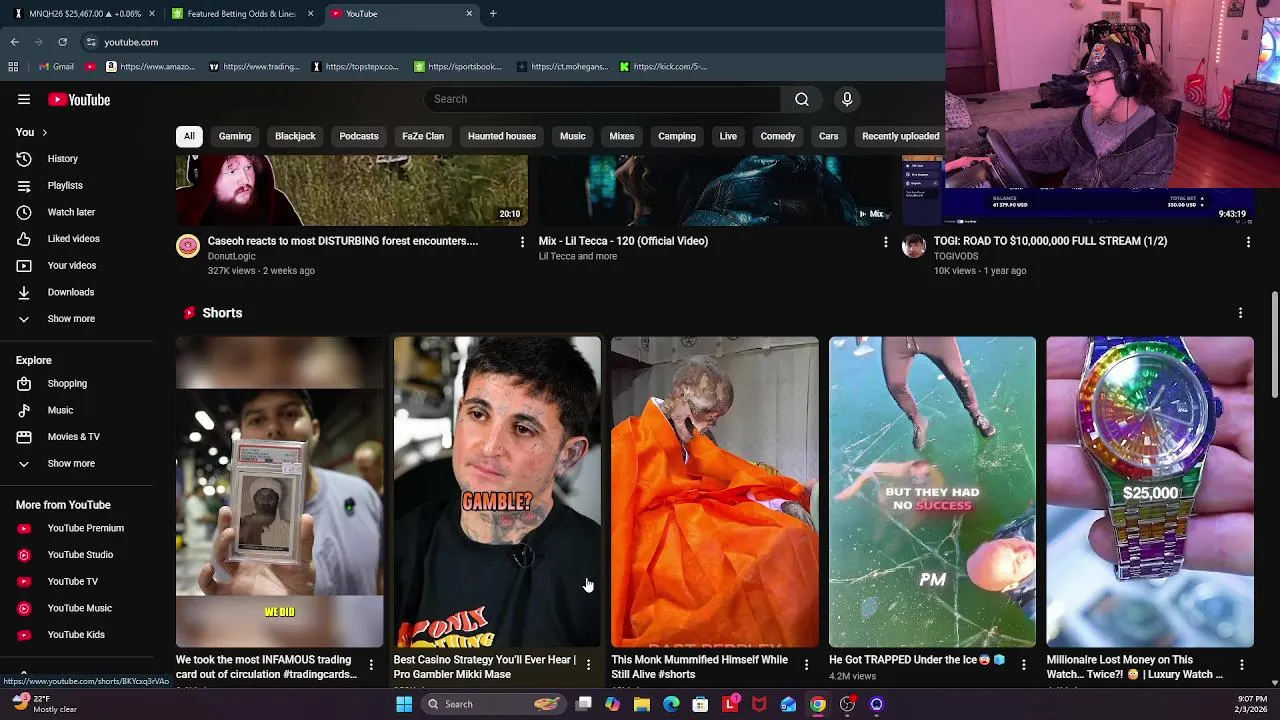Open YouTube Music link
This screenshot has height=720, width=1280.
click(x=78, y=608)
